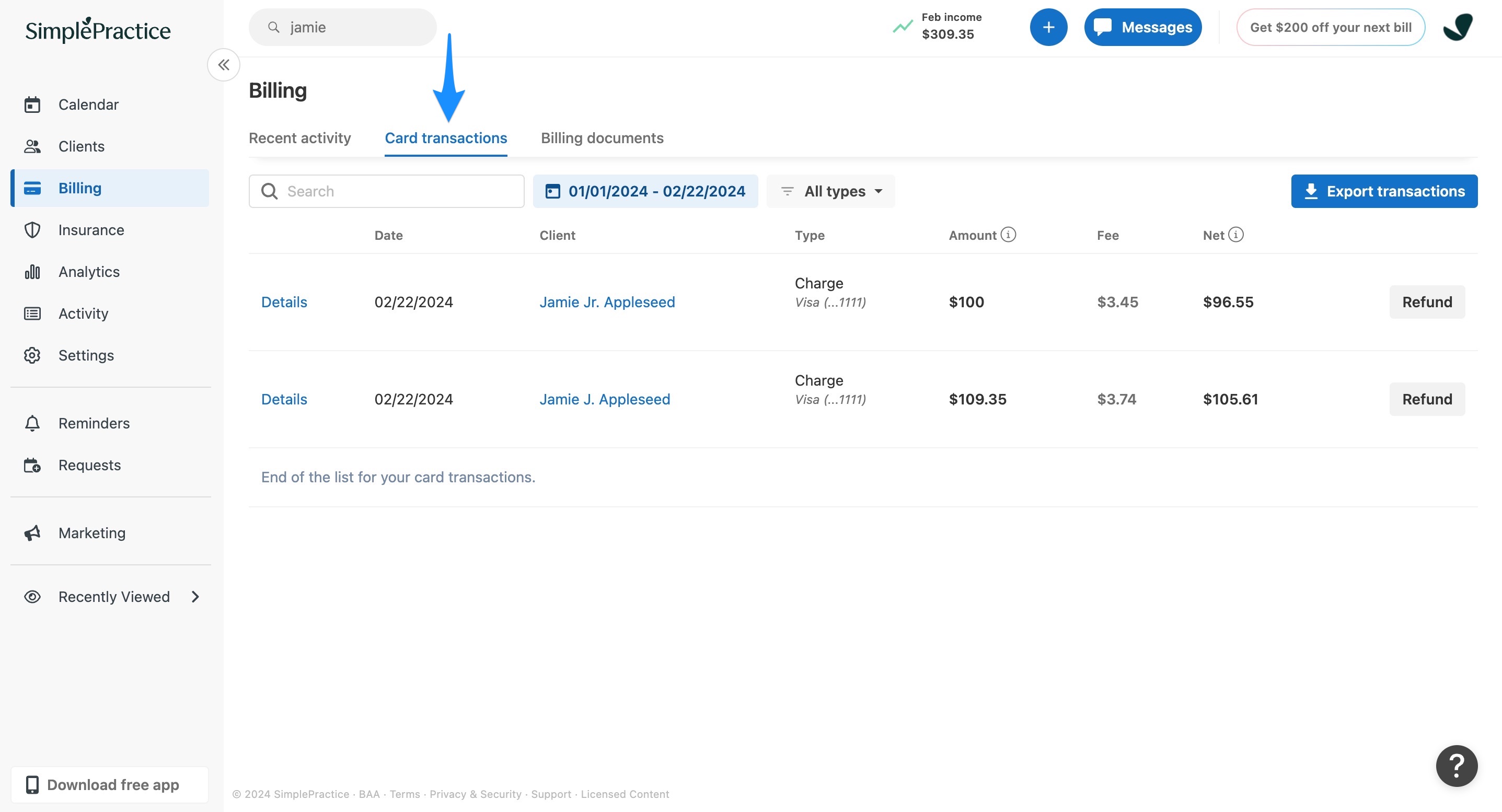Refund the $109.35 charge

tap(1427, 399)
